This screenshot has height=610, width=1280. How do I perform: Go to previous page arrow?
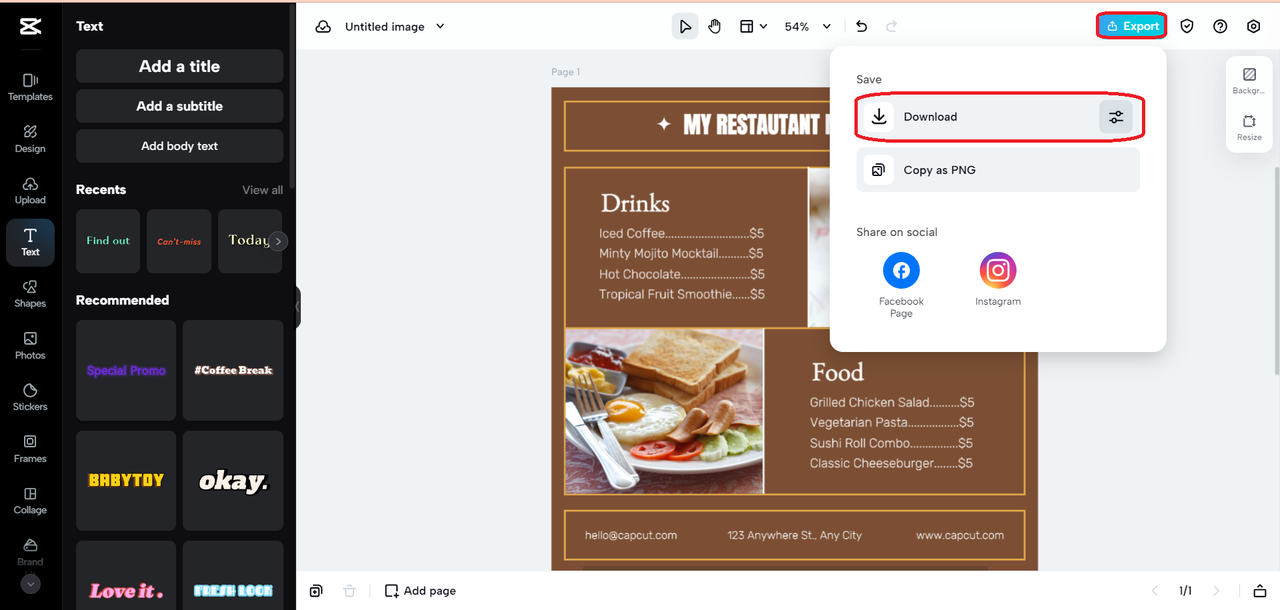click(1155, 591)
